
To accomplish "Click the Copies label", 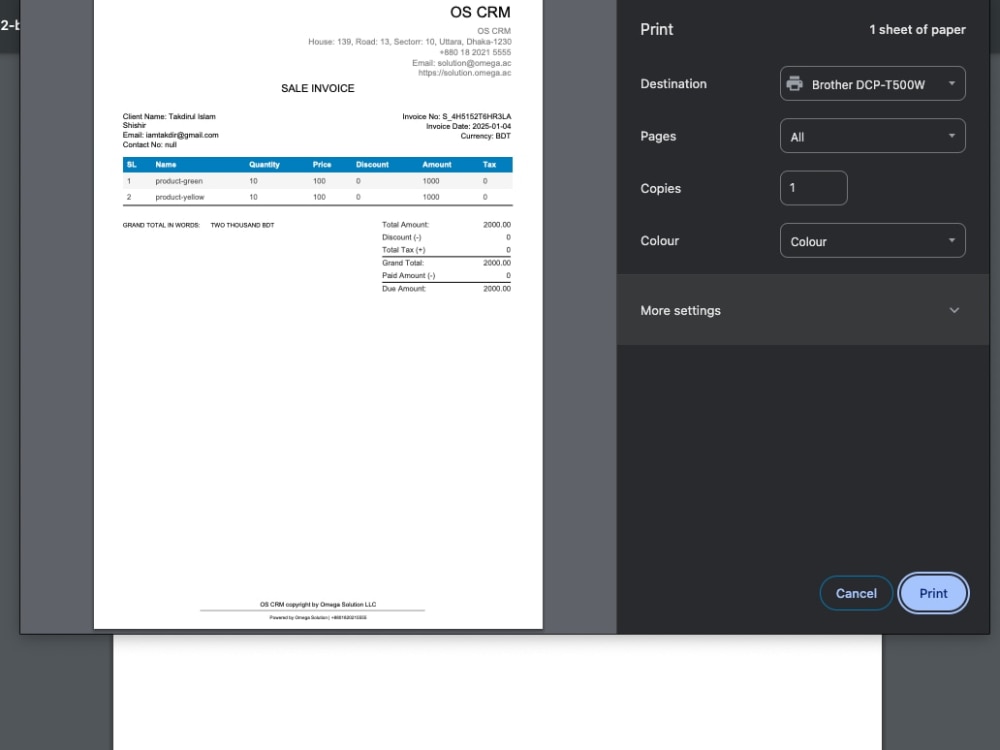I will click(661, 188).
